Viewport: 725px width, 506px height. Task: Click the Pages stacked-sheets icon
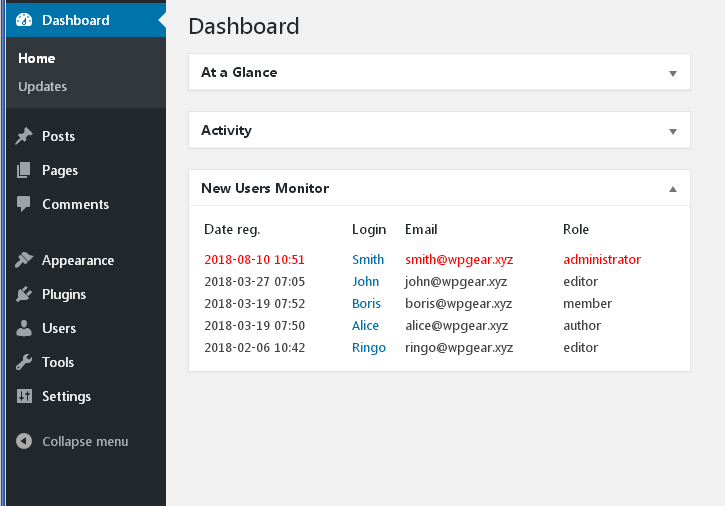pos(24,170)
